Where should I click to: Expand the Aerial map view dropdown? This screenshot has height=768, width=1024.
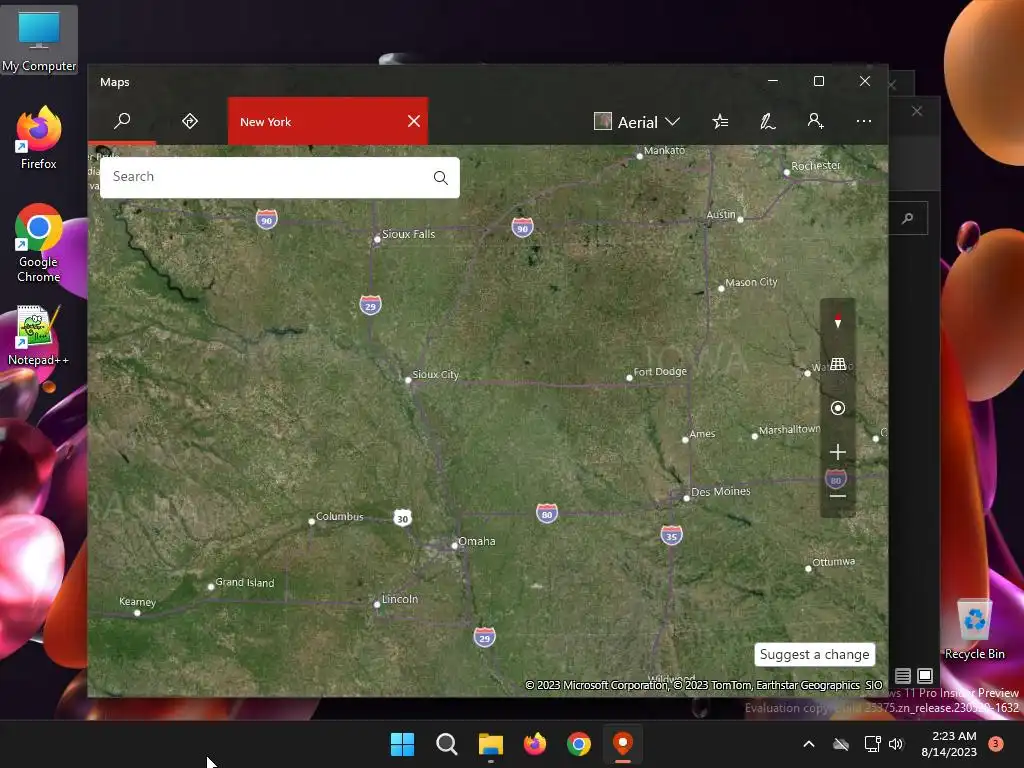click(x=637, y=122)
